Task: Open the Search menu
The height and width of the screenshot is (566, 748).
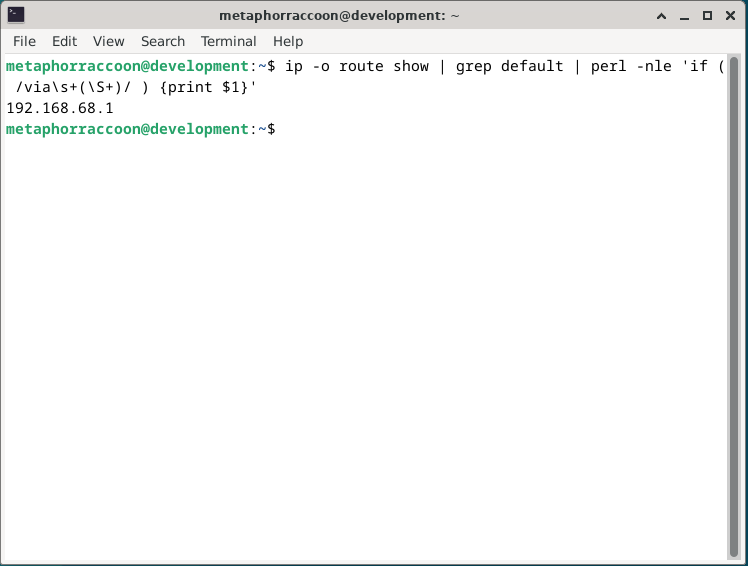Action: point(162,41)
